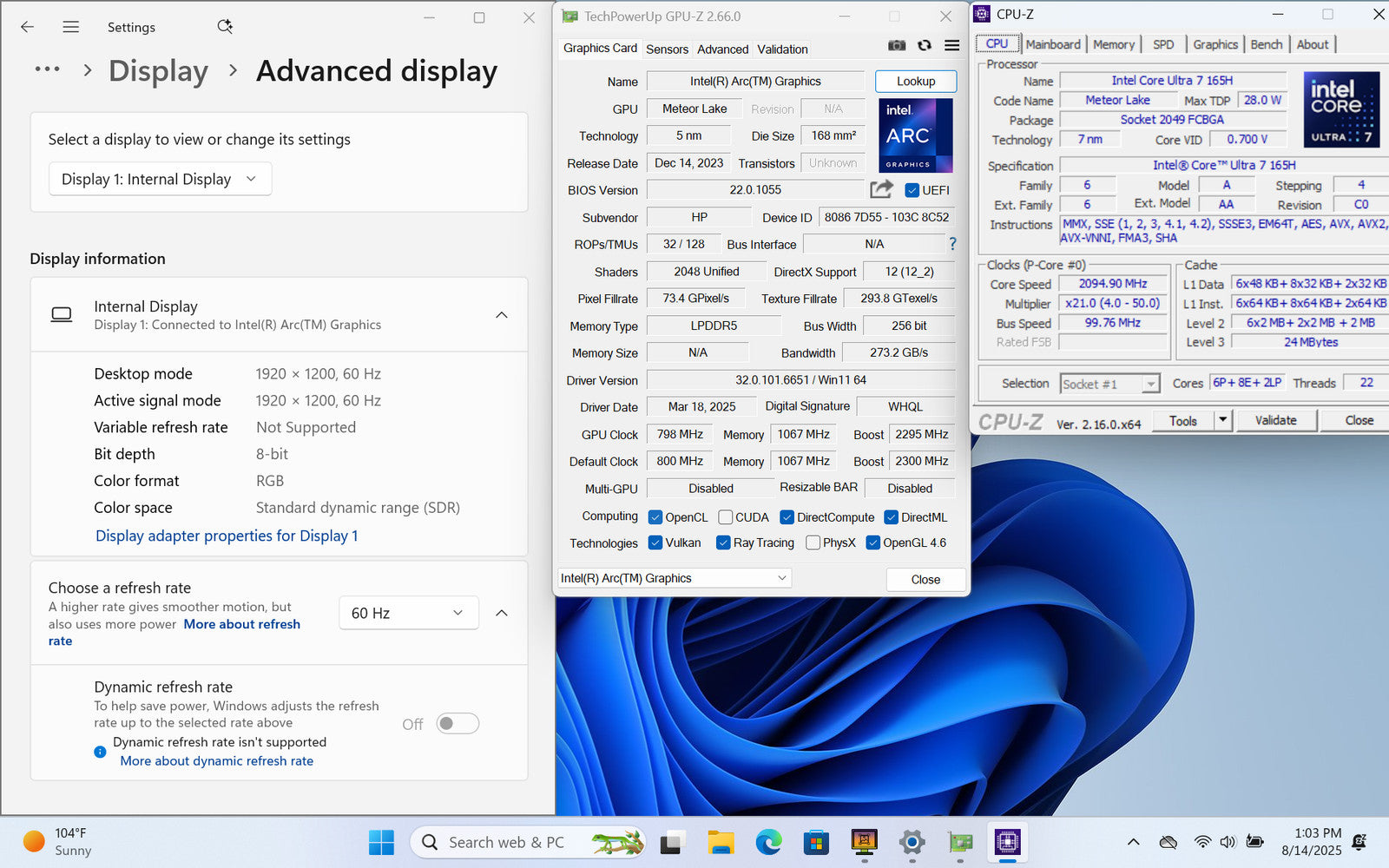
Task: Open the volume speaker tray icon
Action: 1228,842
